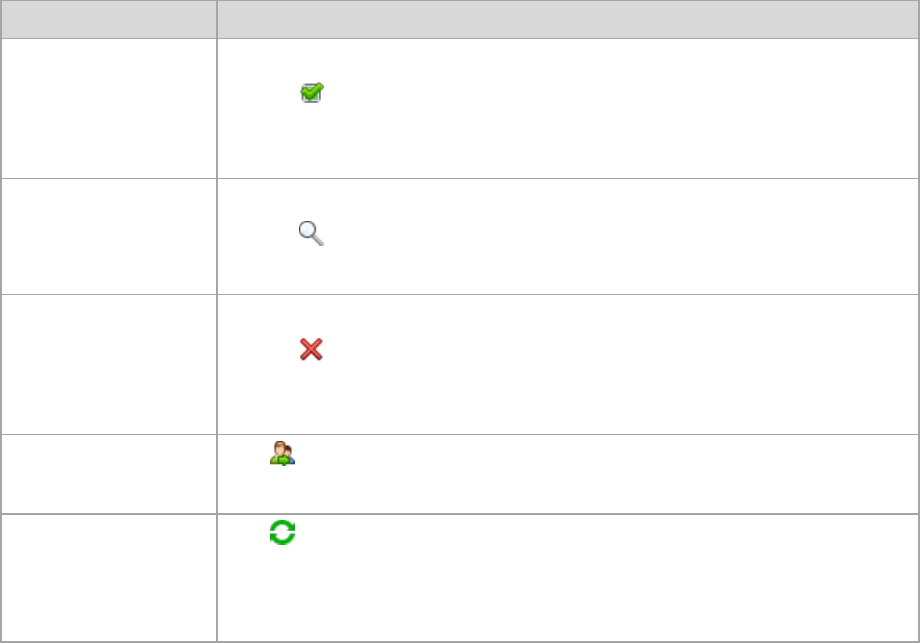Viewport: 920px width, 643px height.
Task: Click the empty left cell in the checkmark row
Action: click(x=108, y=108)
